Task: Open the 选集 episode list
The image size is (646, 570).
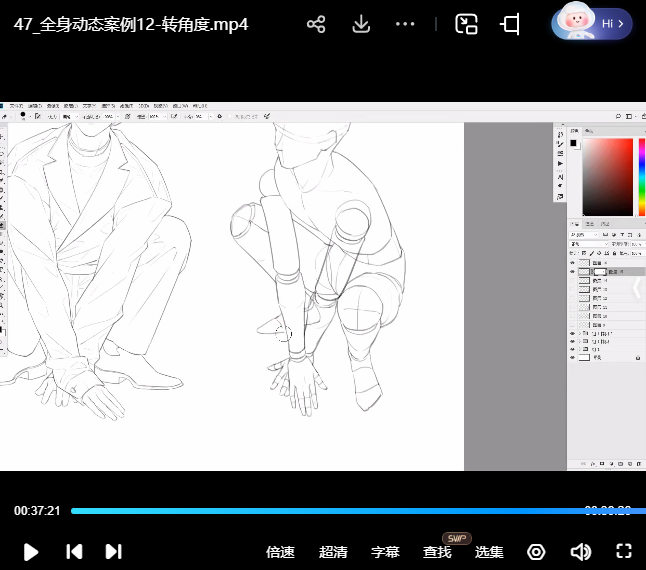Action: pyautogui.click(x=489, y=552)
